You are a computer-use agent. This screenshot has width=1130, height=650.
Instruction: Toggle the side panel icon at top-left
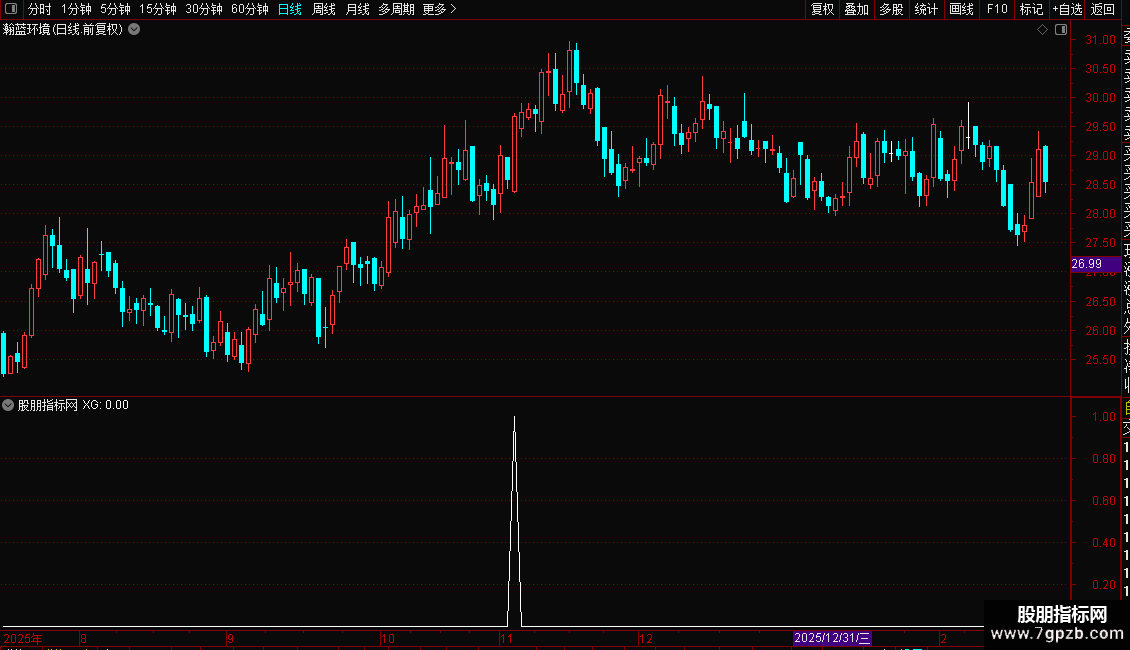point(11,9)
